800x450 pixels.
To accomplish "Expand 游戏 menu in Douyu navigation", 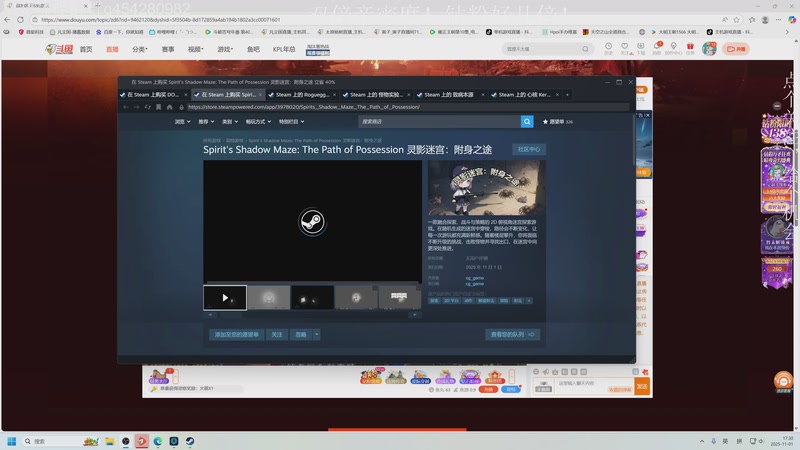I will coord(225,49).
